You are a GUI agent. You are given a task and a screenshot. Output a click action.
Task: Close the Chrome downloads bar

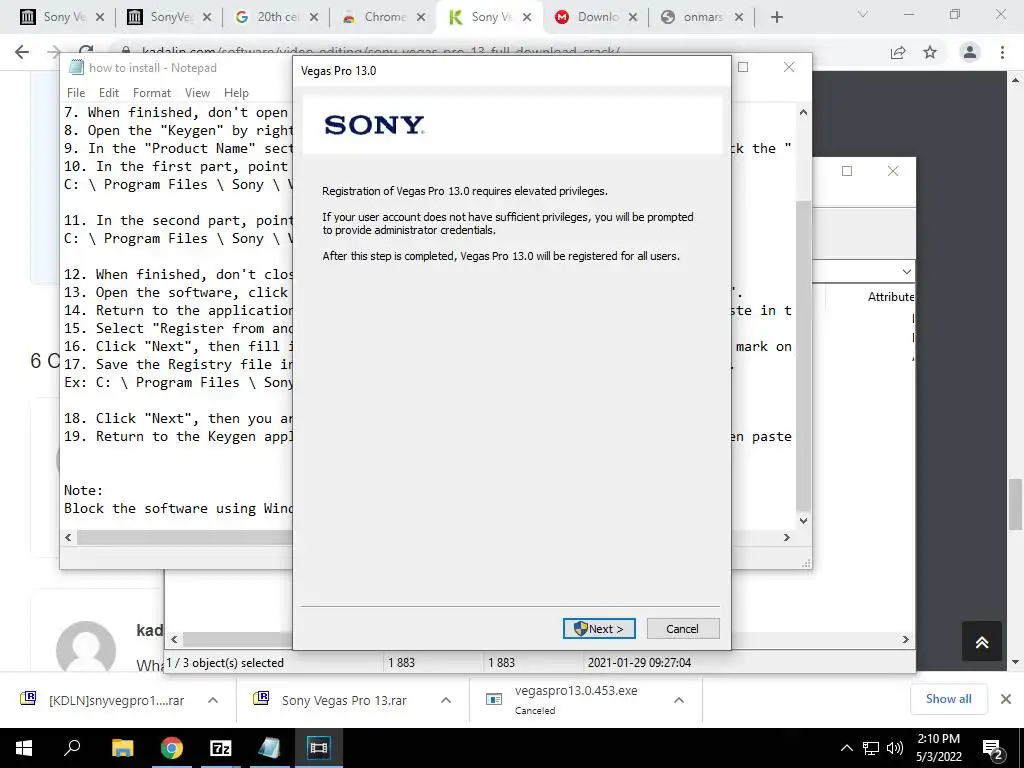click(1006, 699)
